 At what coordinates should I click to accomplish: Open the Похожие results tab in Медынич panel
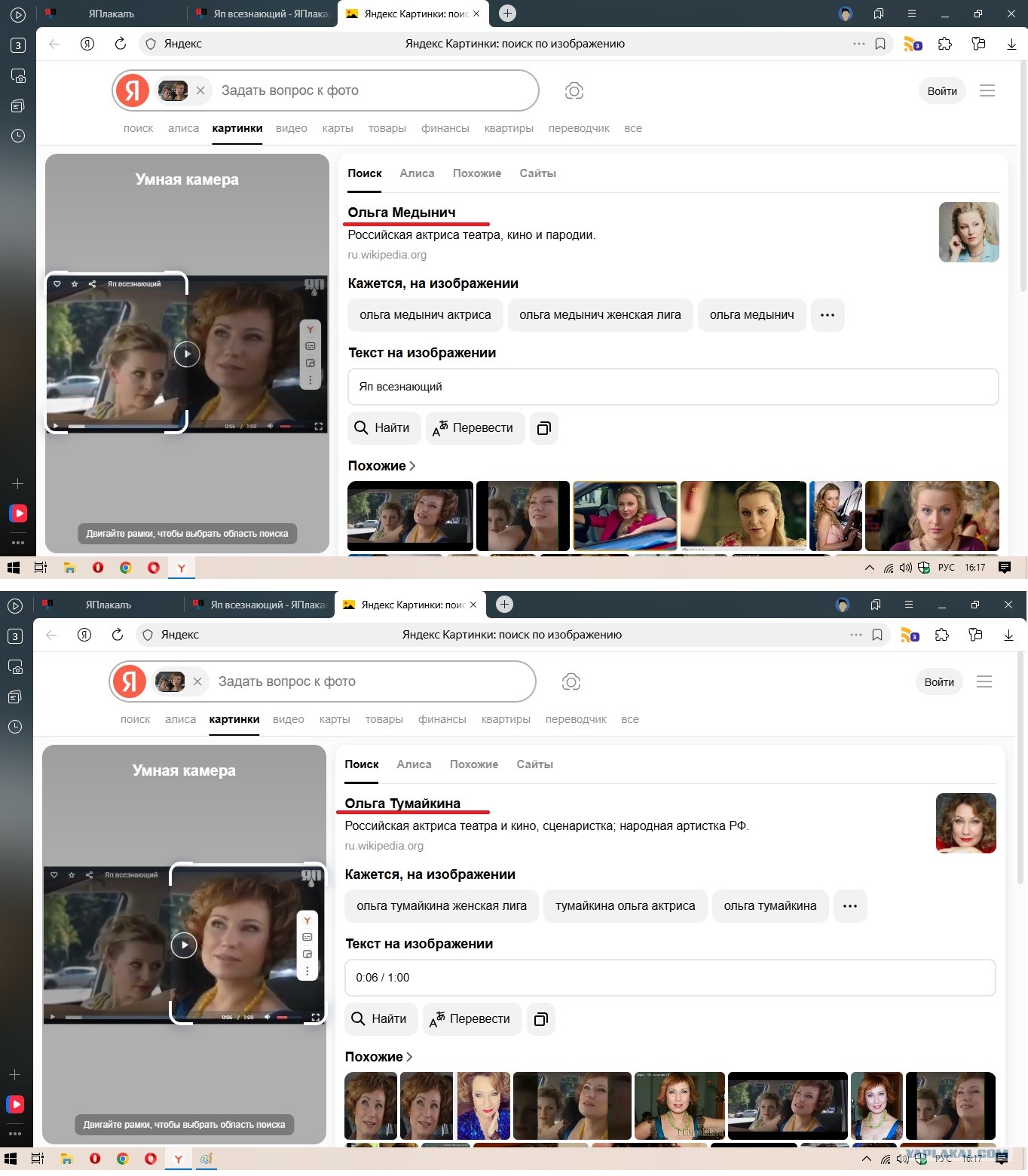tap(477, 173)
